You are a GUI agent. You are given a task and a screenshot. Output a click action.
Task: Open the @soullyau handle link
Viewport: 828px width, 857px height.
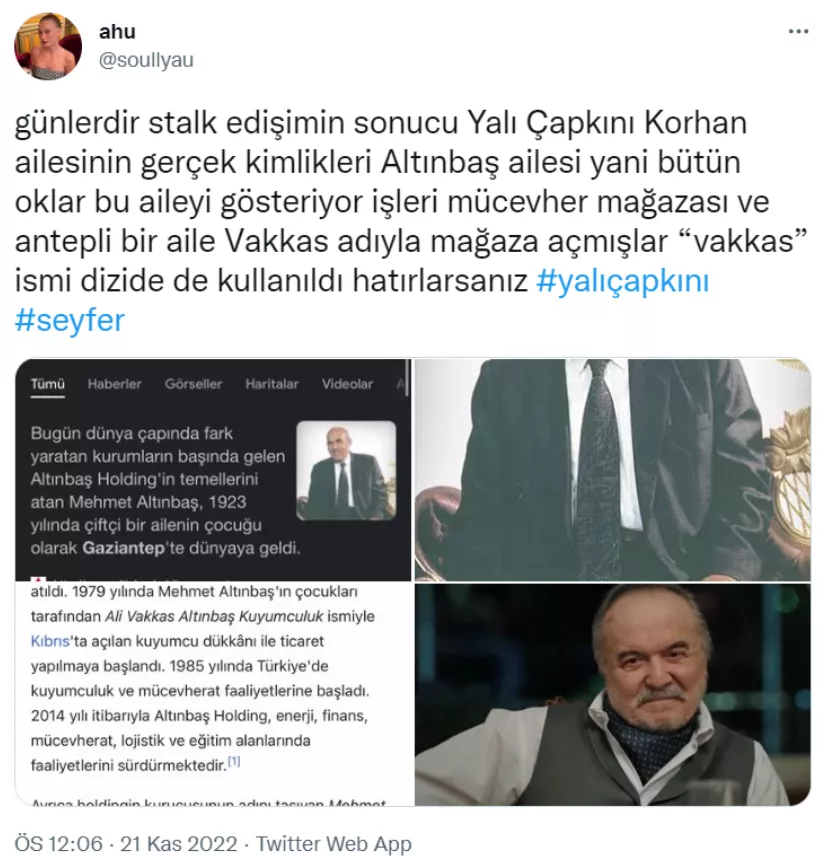pos(146,60)
